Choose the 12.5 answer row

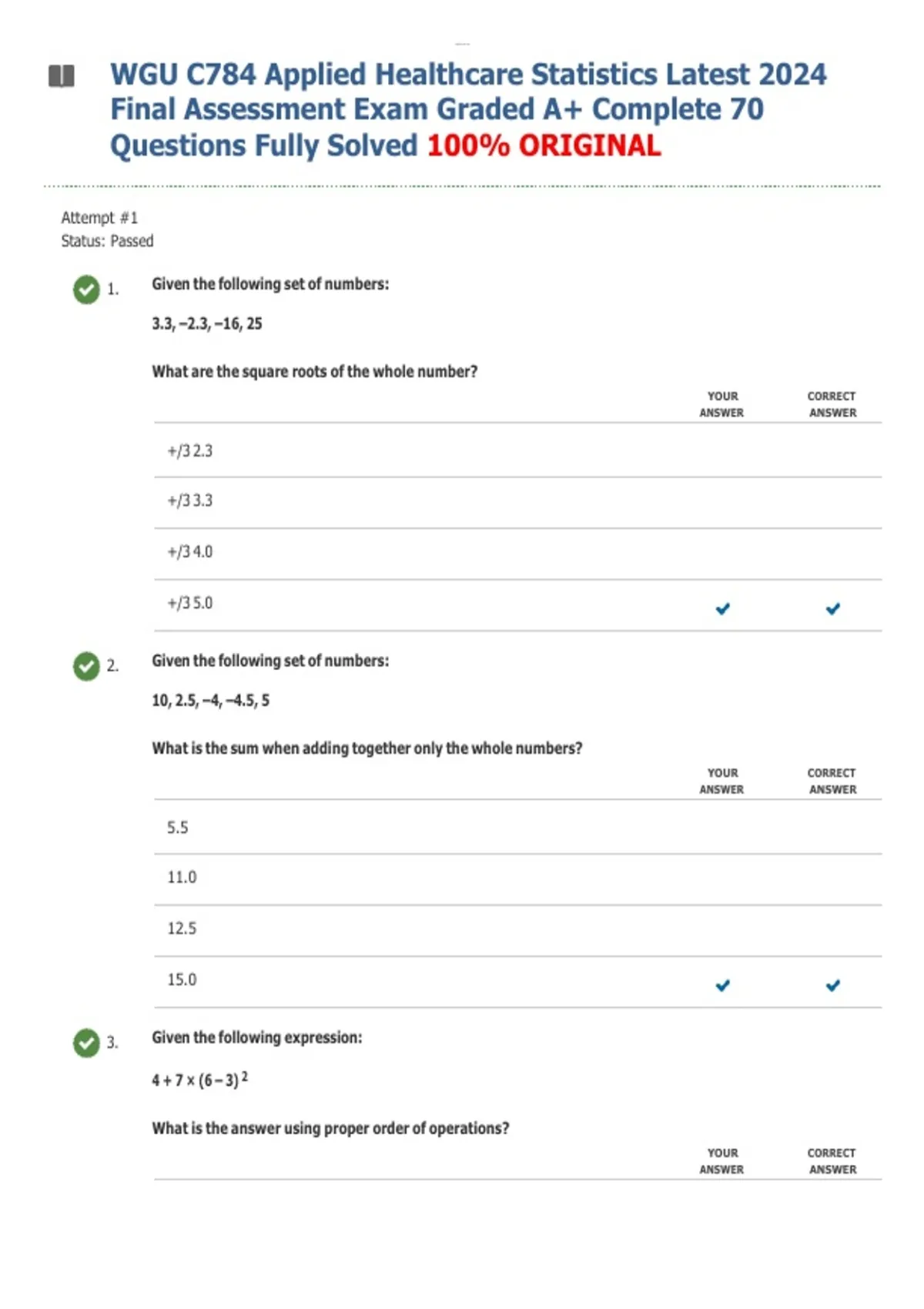[182, 929]
